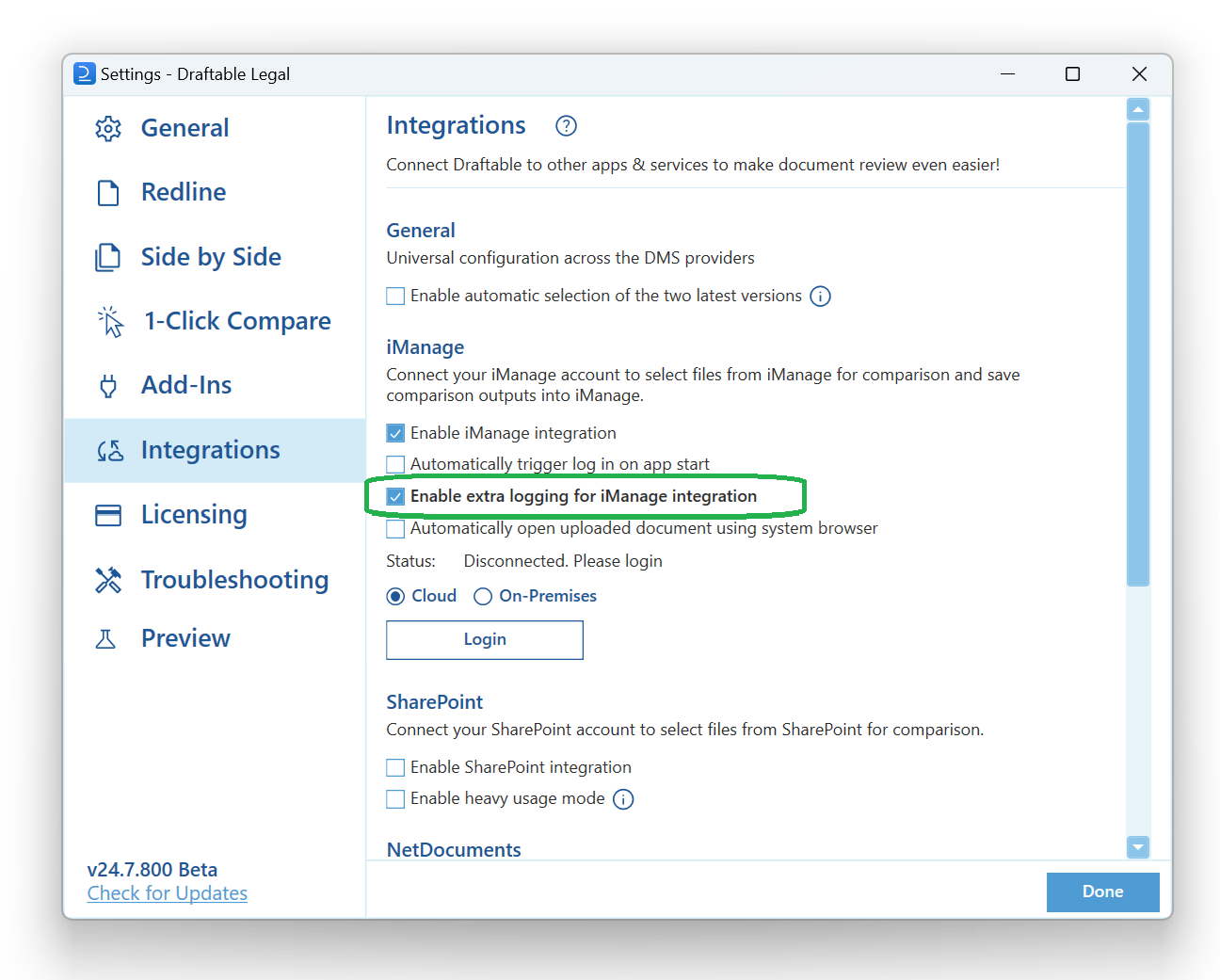Switch to the Preview section

point(185,638)
